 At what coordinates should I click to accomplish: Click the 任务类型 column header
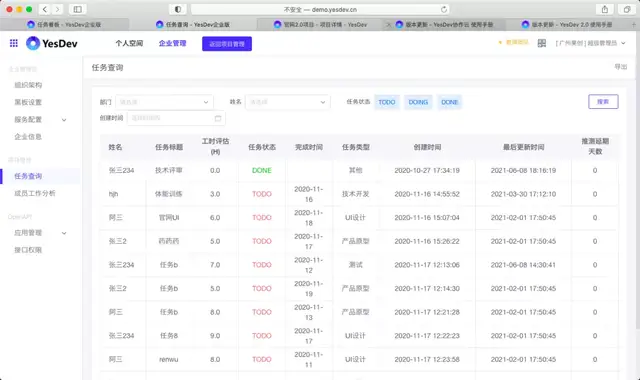[x=356, y=147]
